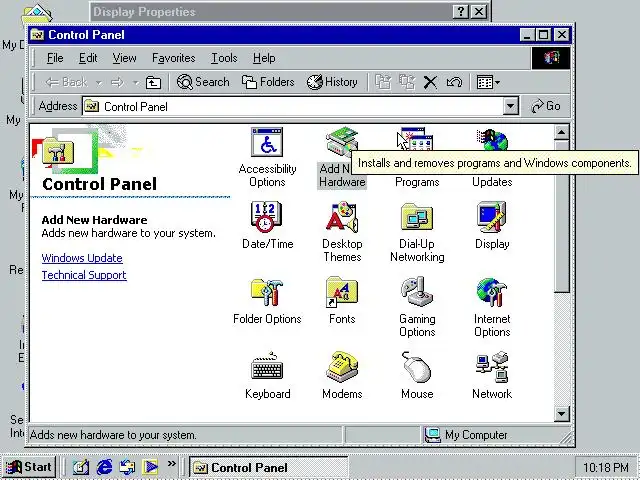Open the Add New Hardware icon
The width and height of the screenshot is (640, 480).
tap(341, 142)
